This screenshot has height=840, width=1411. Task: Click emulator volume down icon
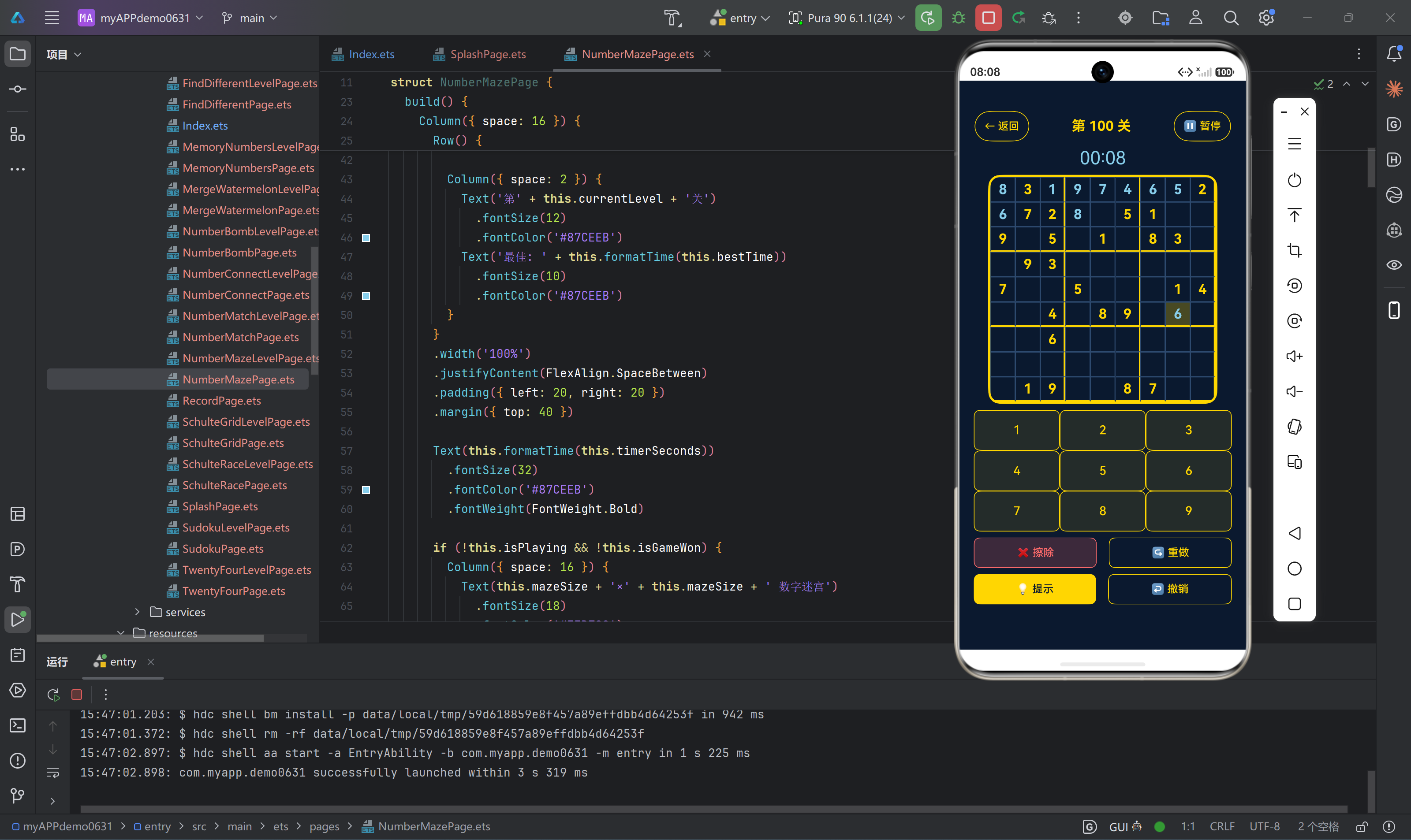pyautogui.click(x=1294, y=391)
